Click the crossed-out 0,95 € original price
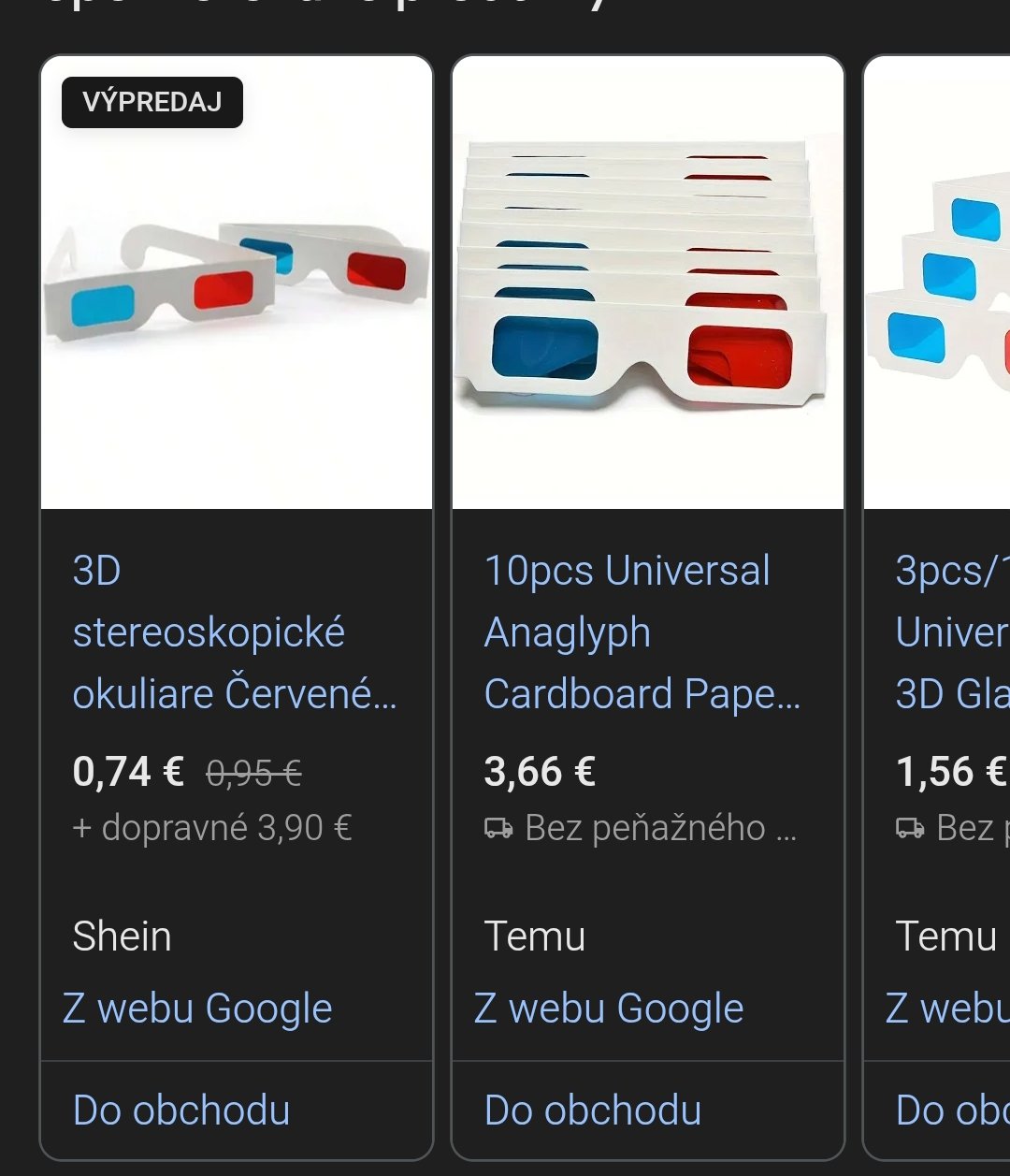Screen dimensions: 1010x1176 tap(253, 773)
